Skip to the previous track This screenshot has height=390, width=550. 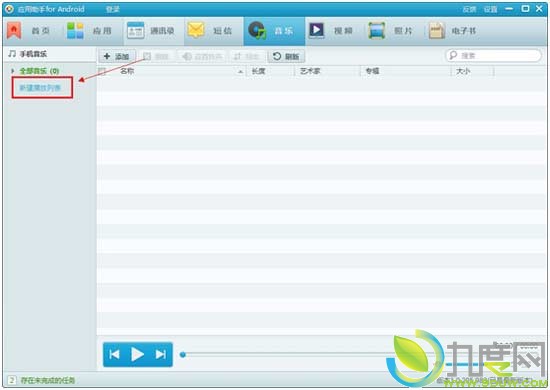pyautogui.click(x=114, y=355)
